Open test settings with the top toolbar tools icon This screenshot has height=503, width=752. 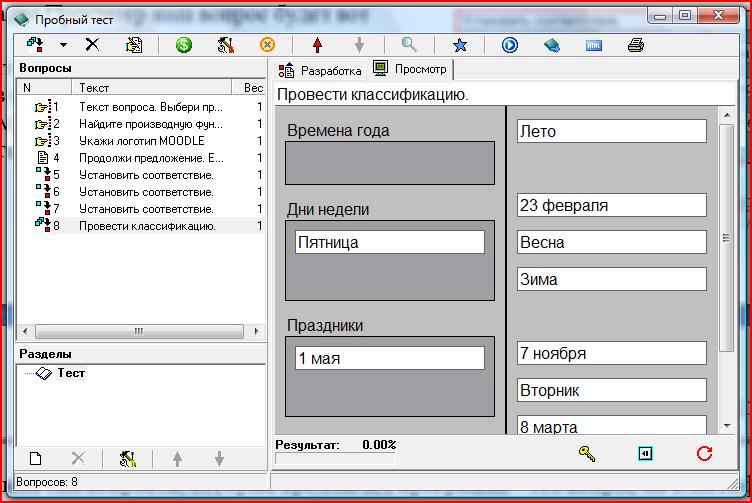click(226, 45)
